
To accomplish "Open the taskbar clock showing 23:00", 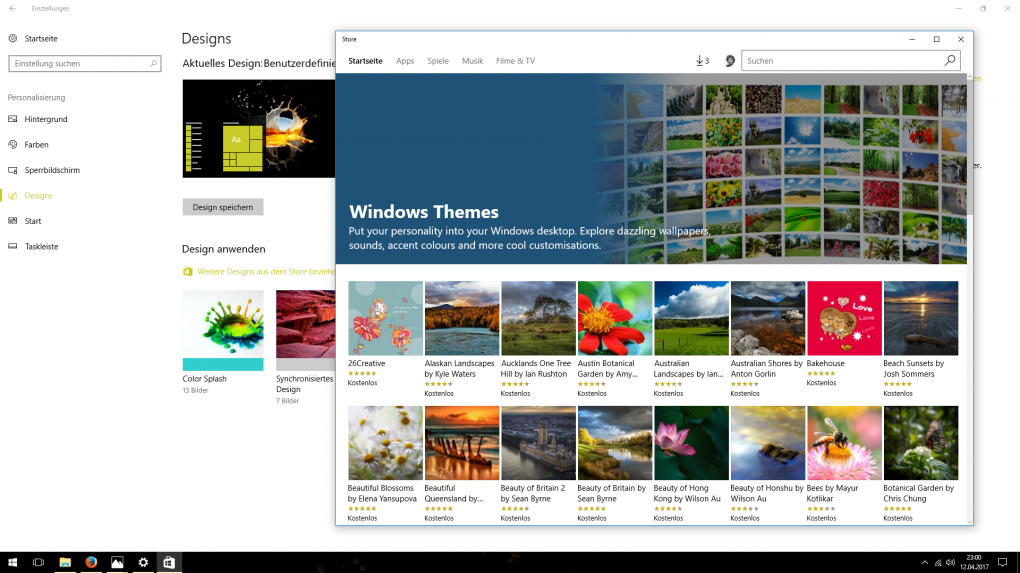I will click(x=974, y=563).
